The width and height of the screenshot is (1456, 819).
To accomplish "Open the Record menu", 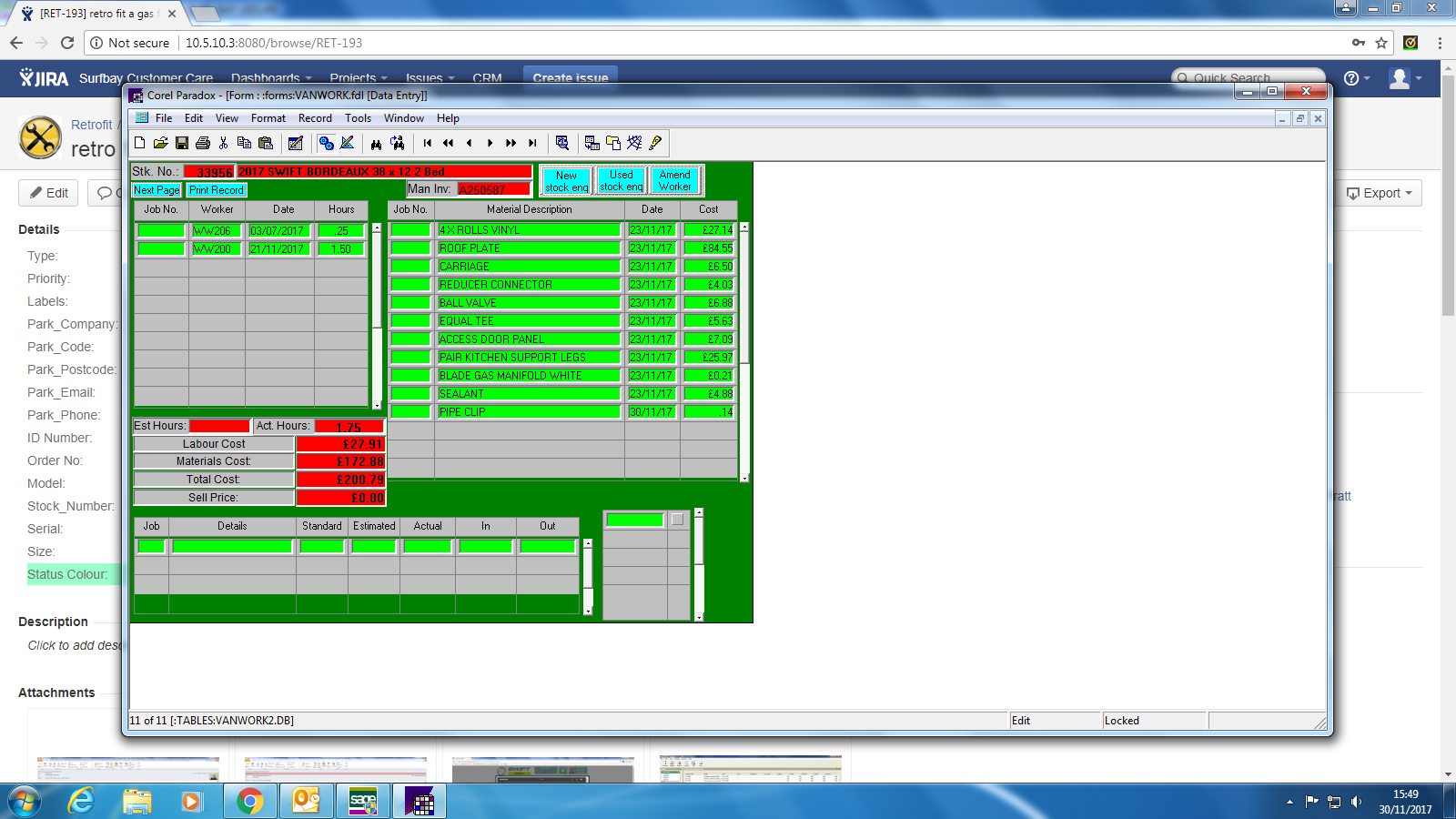I will point(315,118).
